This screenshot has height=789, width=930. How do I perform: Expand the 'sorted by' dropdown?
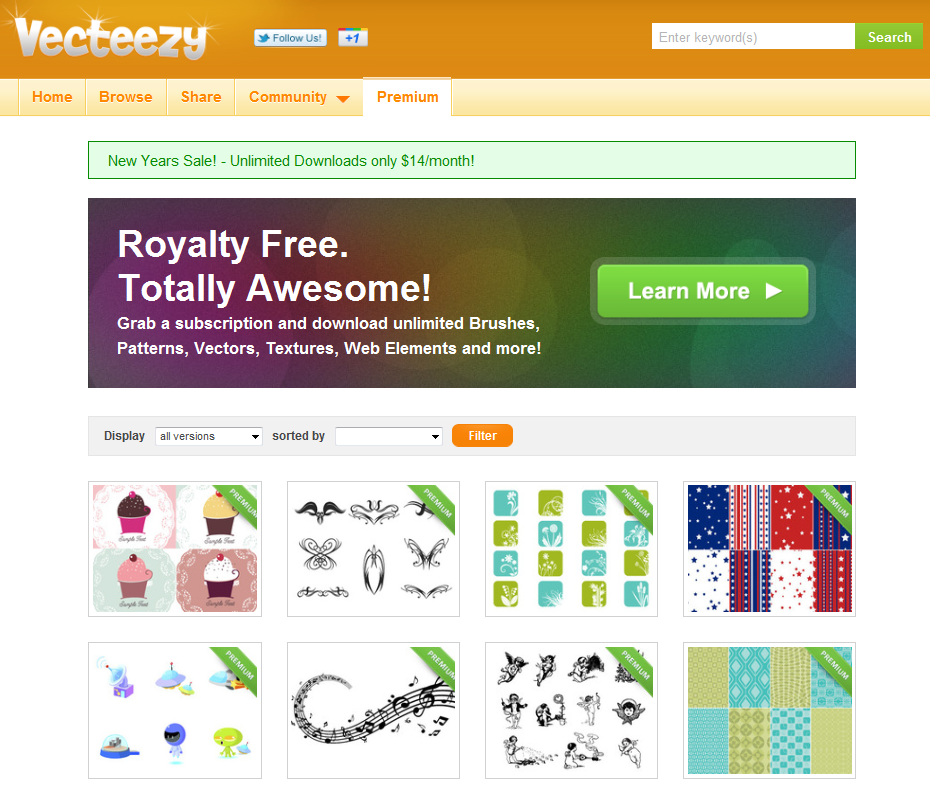(x=388, y=436)
